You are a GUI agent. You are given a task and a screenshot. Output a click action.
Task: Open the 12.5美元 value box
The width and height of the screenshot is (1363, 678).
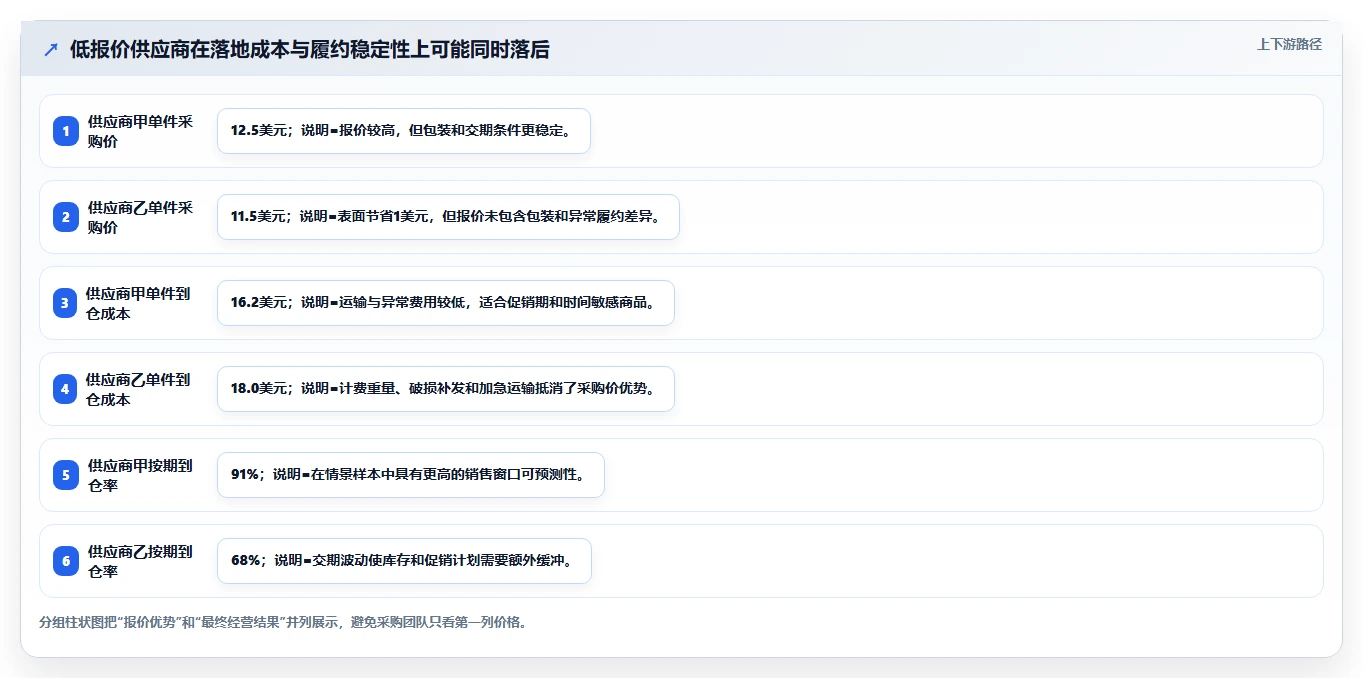click(404, 131)
